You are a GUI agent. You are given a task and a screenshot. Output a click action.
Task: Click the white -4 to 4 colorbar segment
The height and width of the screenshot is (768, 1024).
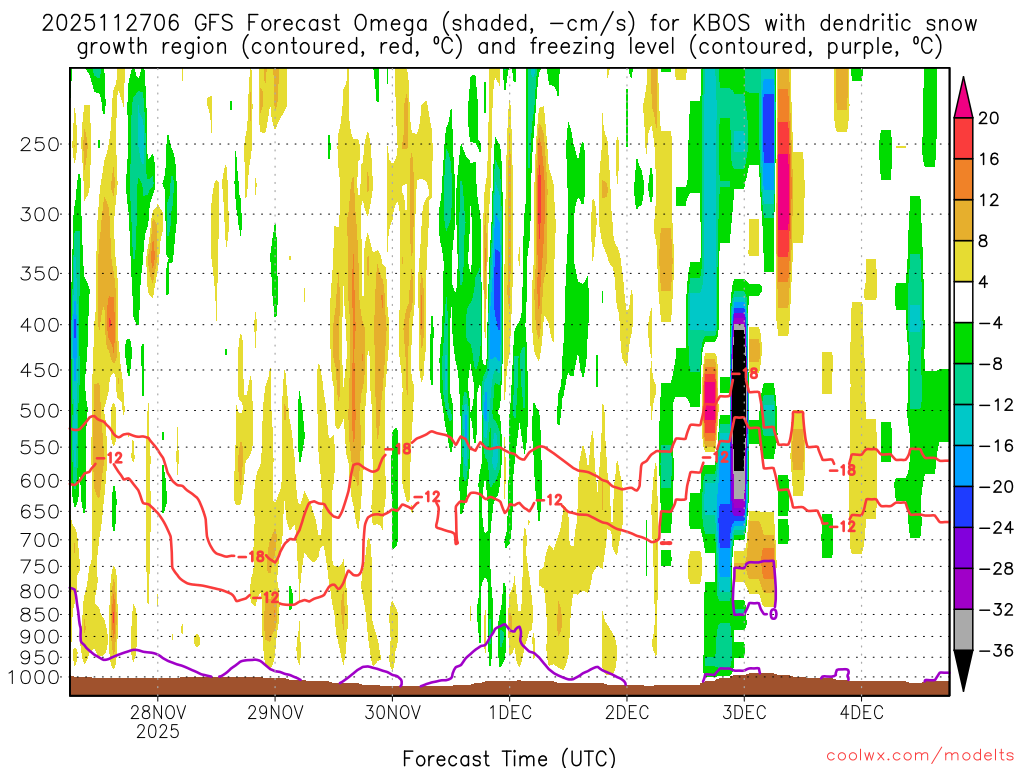coord(963,302)
